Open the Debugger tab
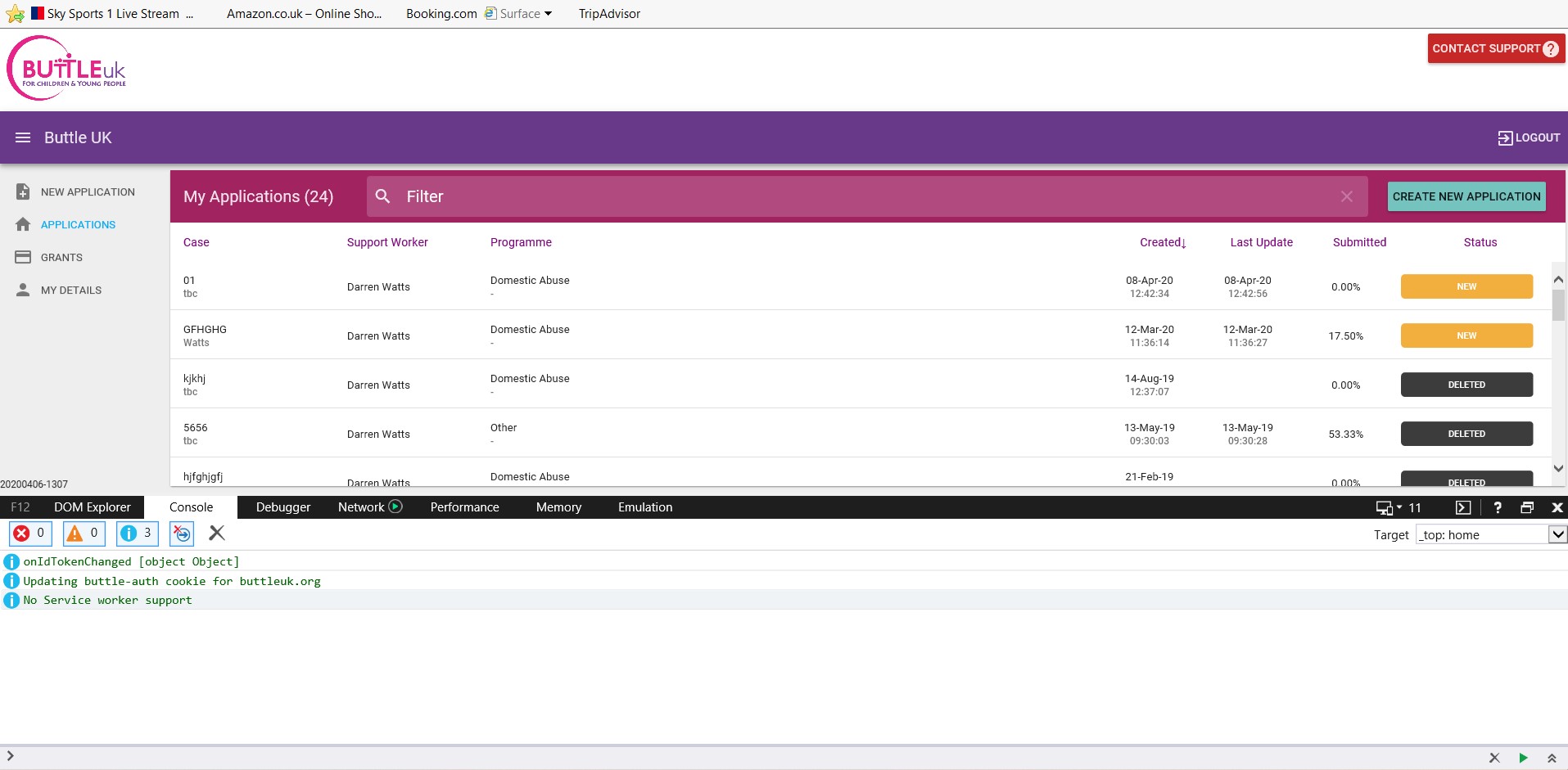Screen dimensions: 1568x770 tap(283, 507)
